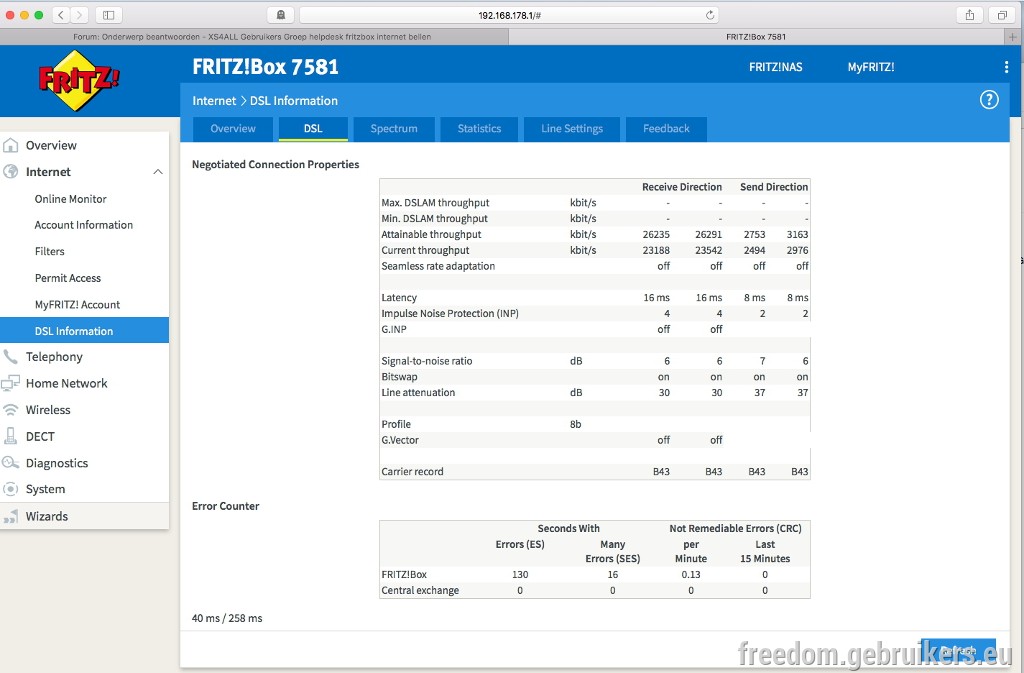
Task: Click the Safari share icon
Action: 969,15
